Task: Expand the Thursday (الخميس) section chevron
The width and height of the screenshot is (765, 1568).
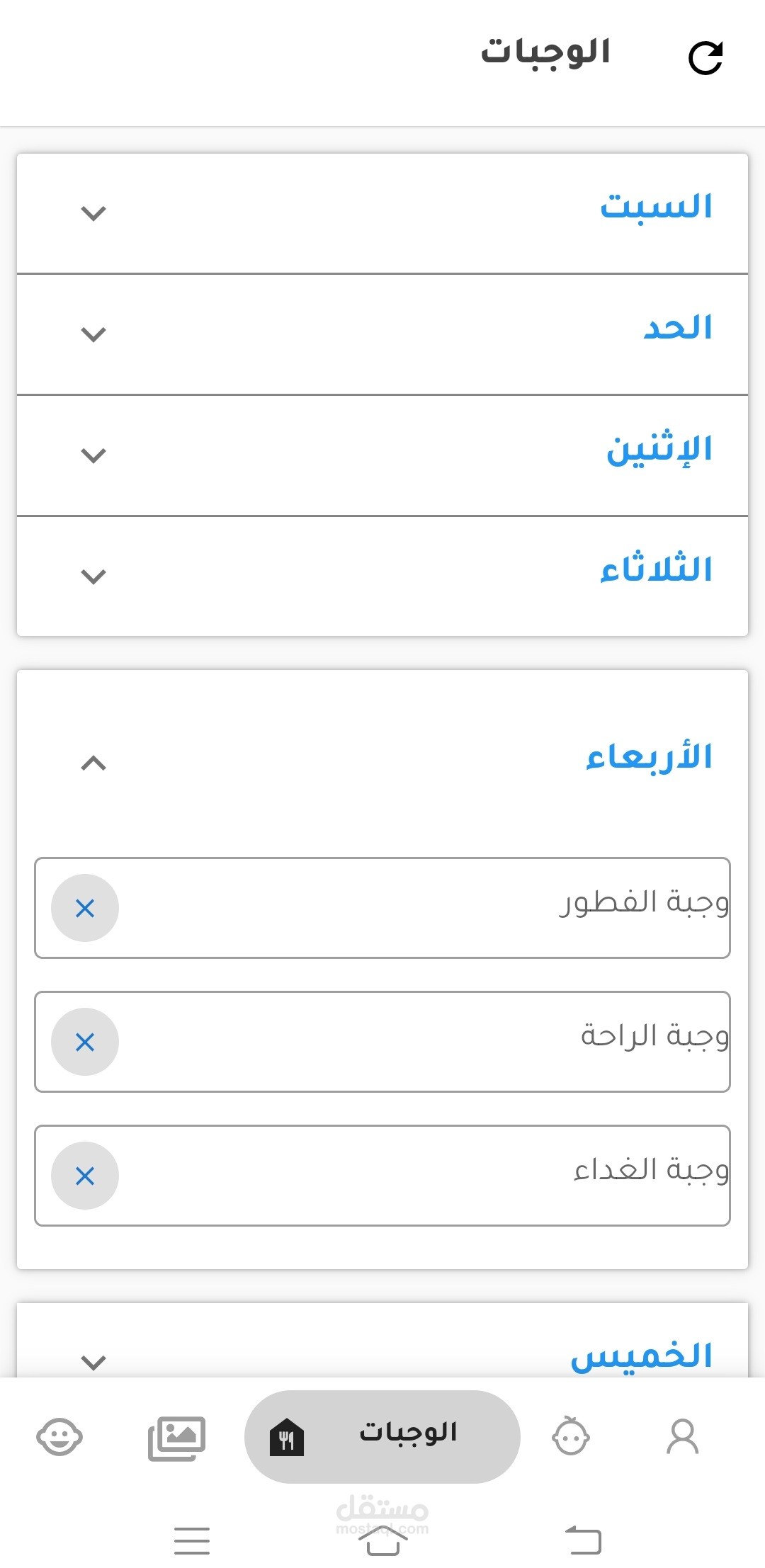Action: [93, 1361]
